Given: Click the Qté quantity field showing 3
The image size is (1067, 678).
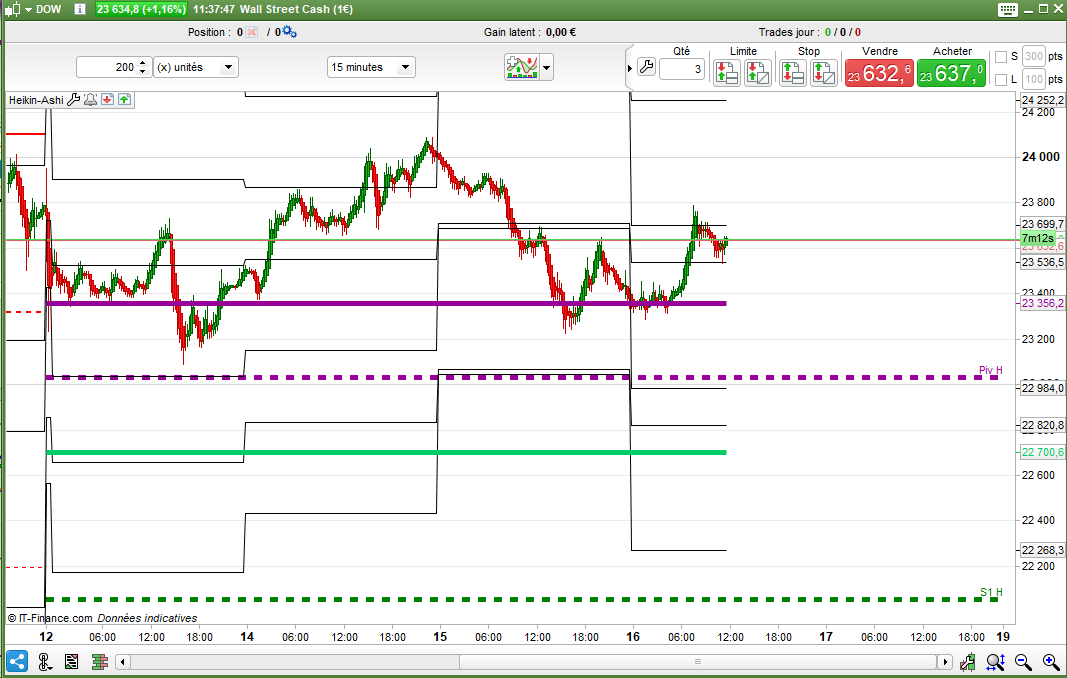Looking at the screenshot, I should point(682,69).
